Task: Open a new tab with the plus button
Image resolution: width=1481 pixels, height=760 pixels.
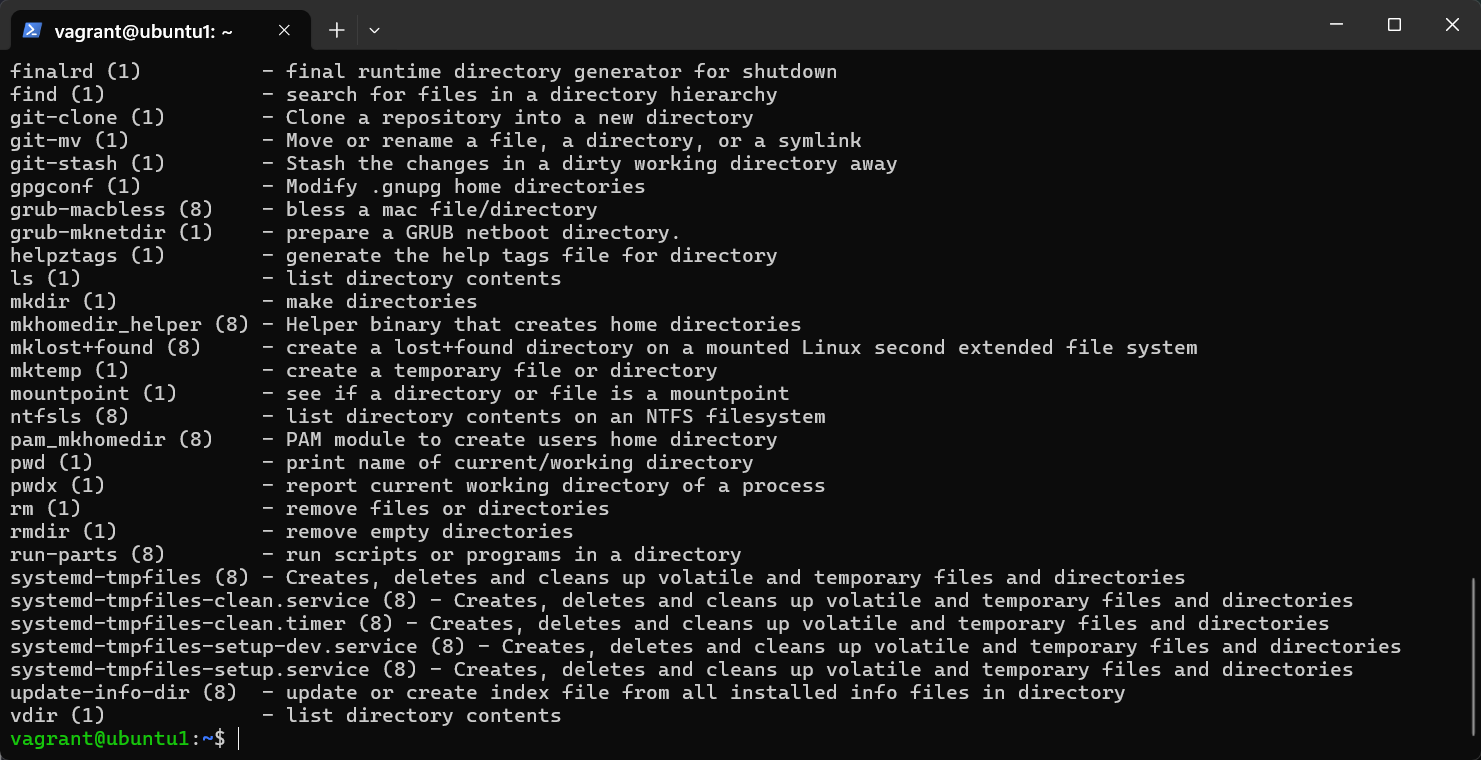Action: pos(337,30)
